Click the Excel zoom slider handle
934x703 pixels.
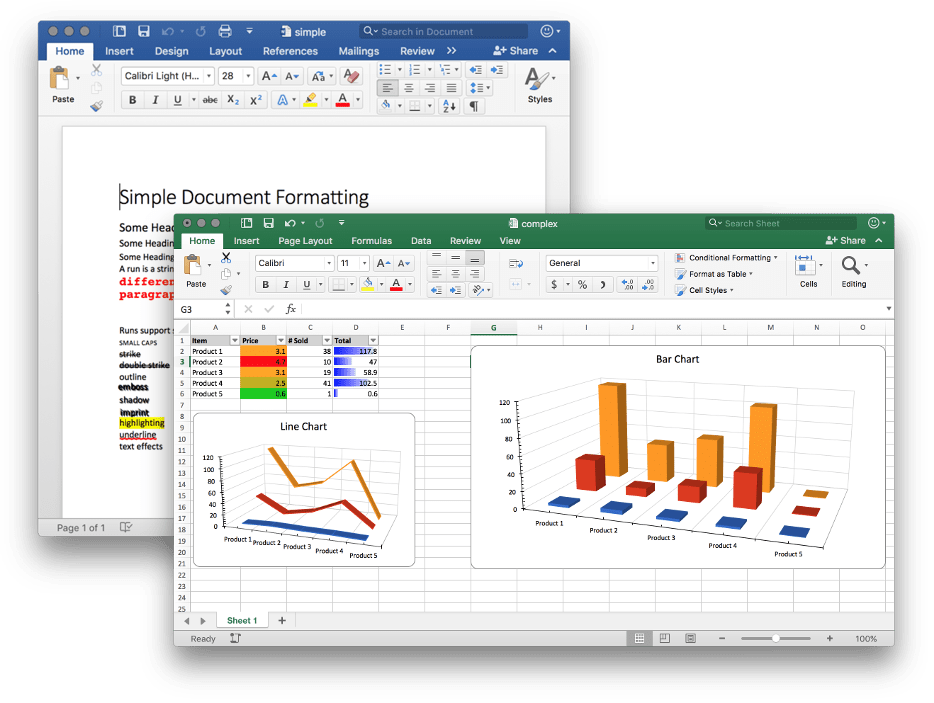coord(776,638)
